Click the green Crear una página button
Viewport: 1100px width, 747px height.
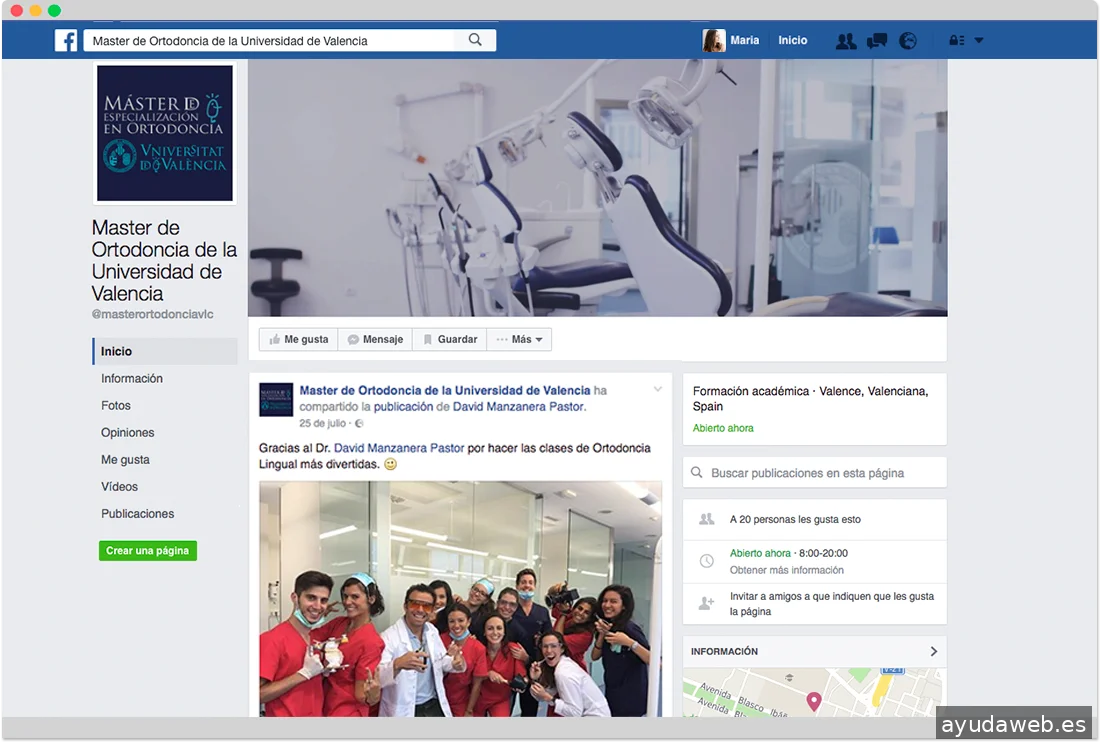tap(148, 551)
